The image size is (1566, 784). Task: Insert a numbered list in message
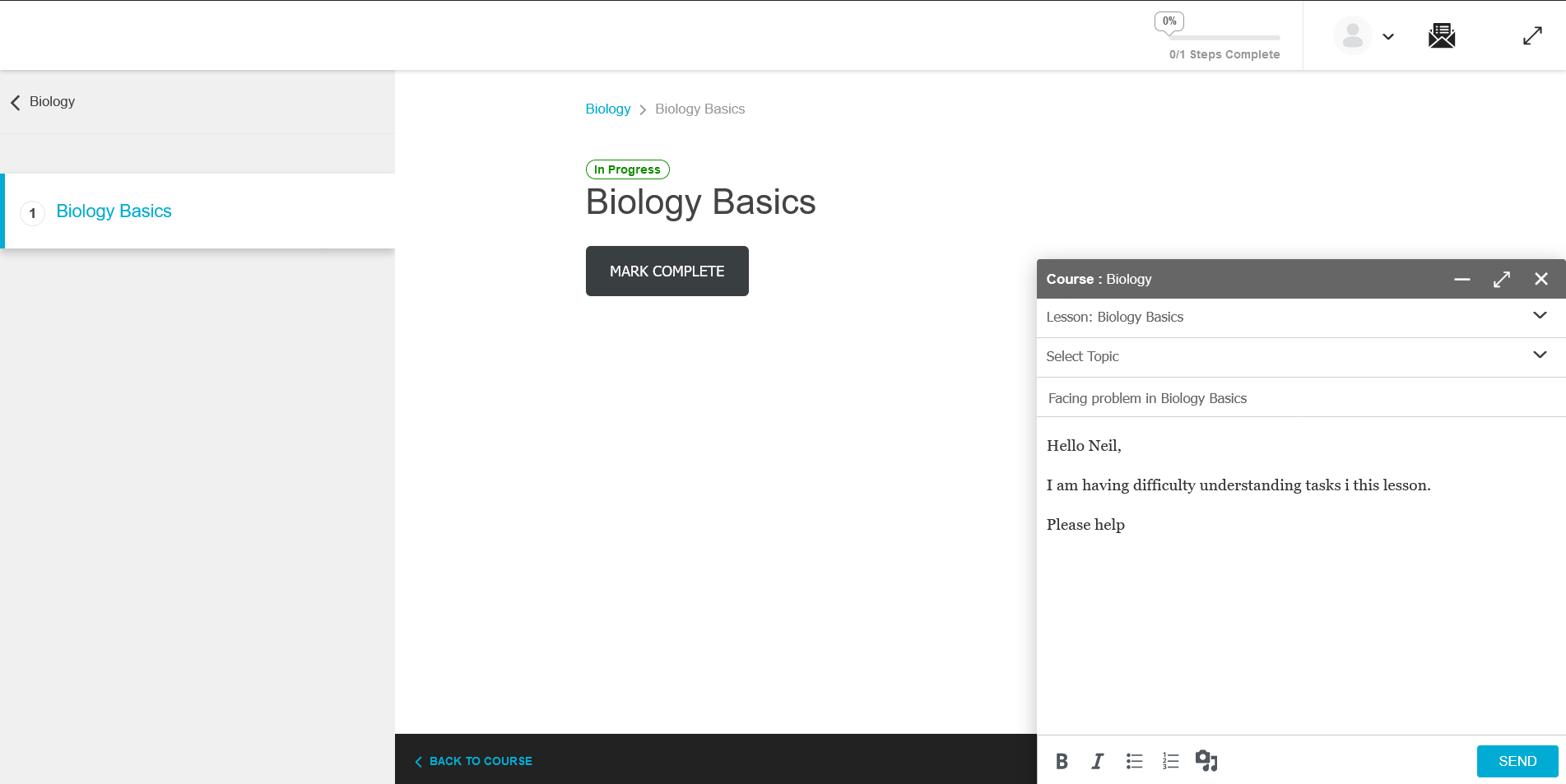coord(1170,762)
